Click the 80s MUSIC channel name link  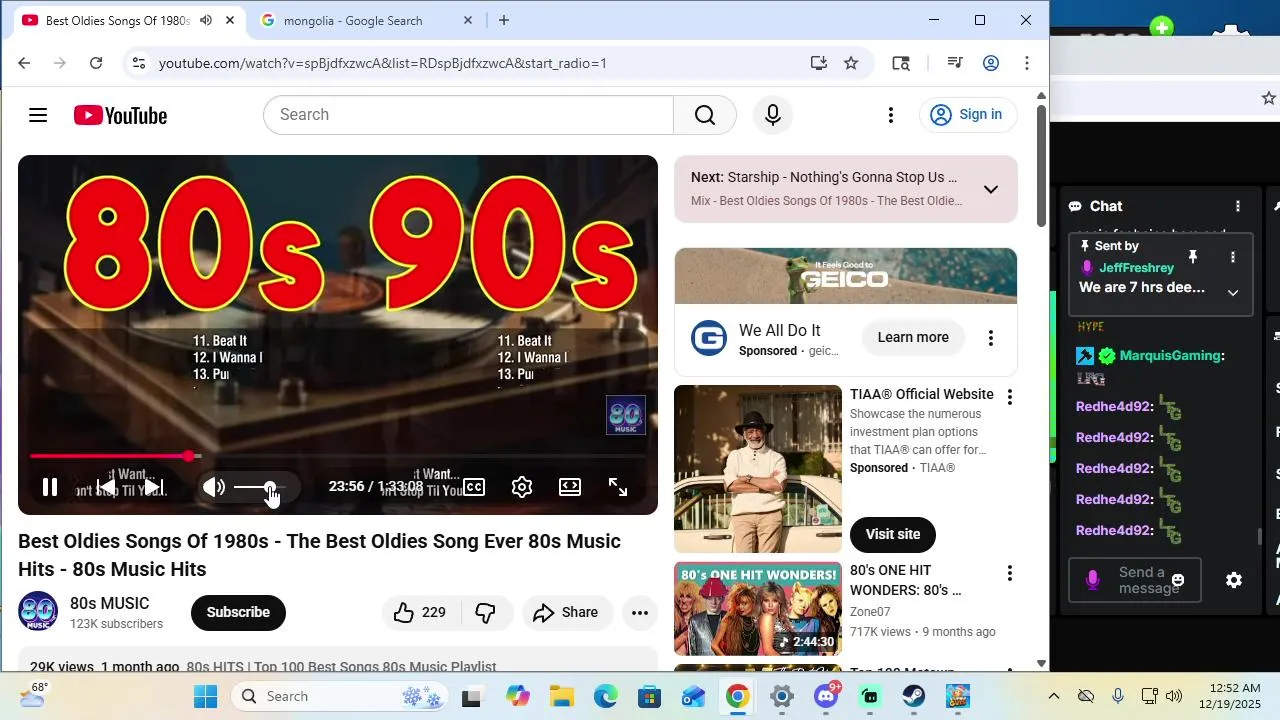point(109,603)
